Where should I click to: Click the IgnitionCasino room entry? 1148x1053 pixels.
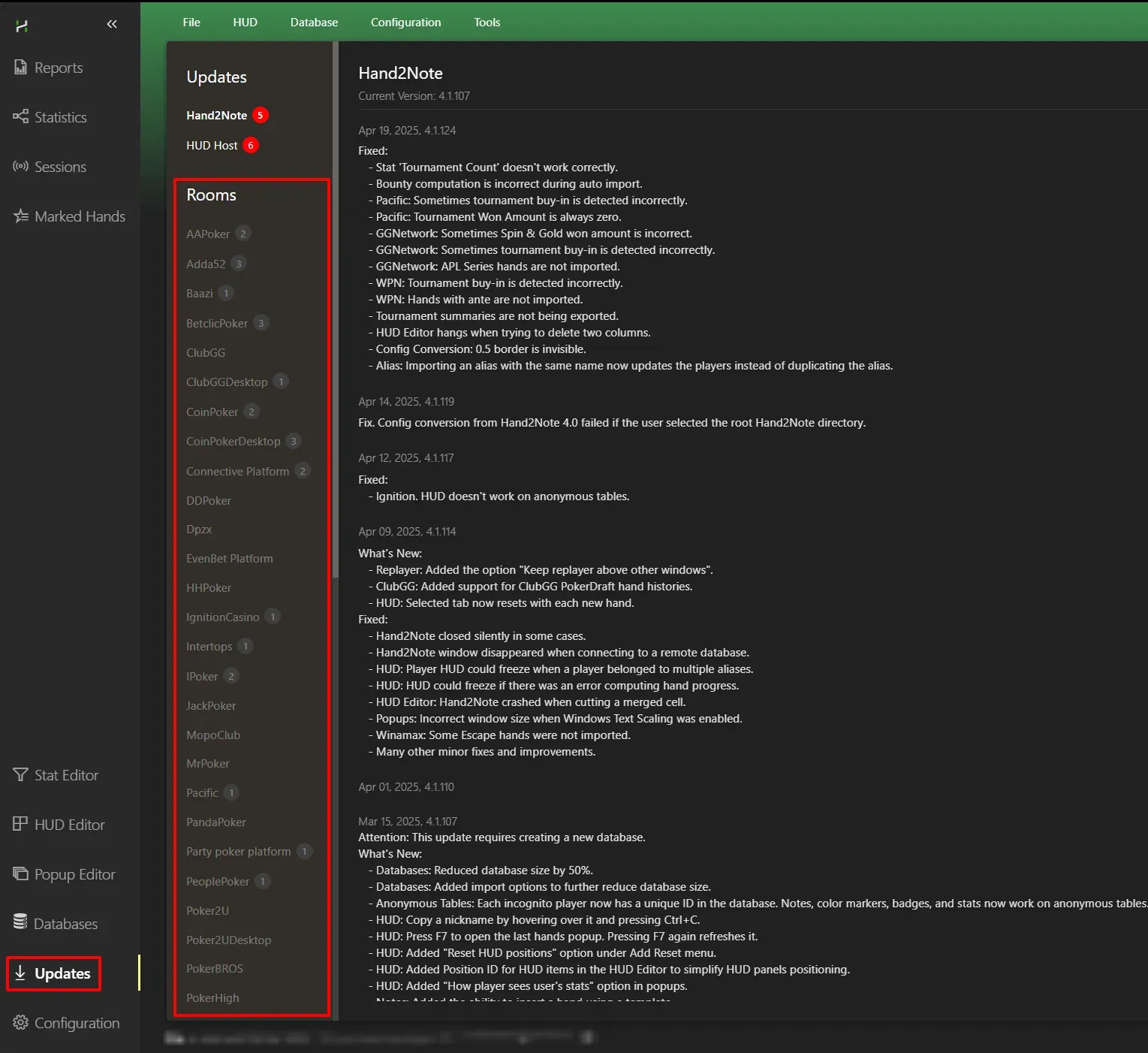tap(222, 617)
